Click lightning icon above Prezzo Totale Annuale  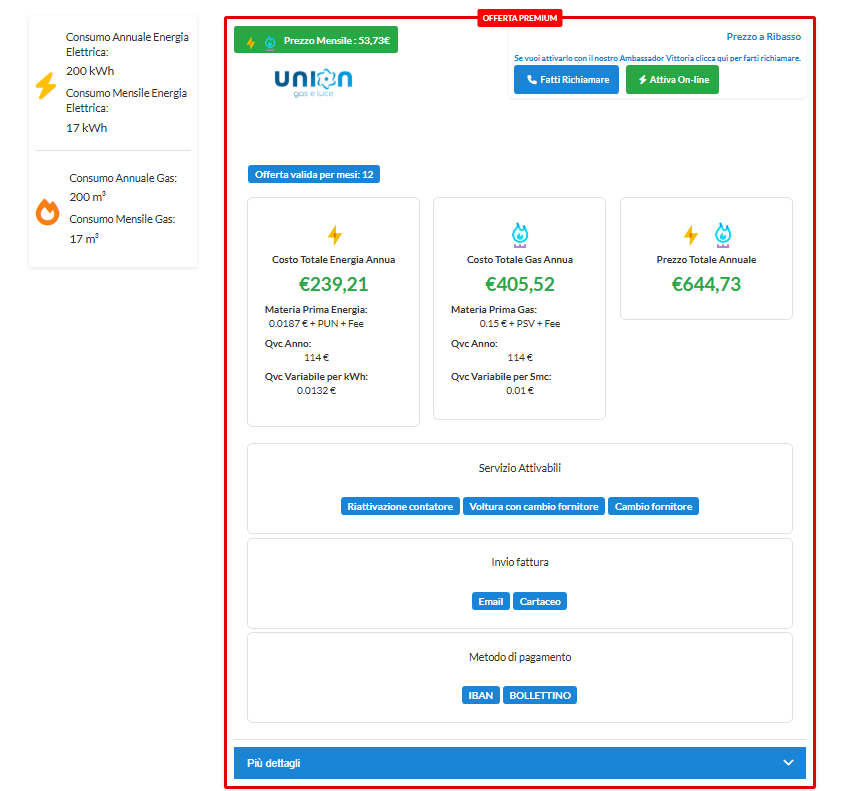[691, 234]
